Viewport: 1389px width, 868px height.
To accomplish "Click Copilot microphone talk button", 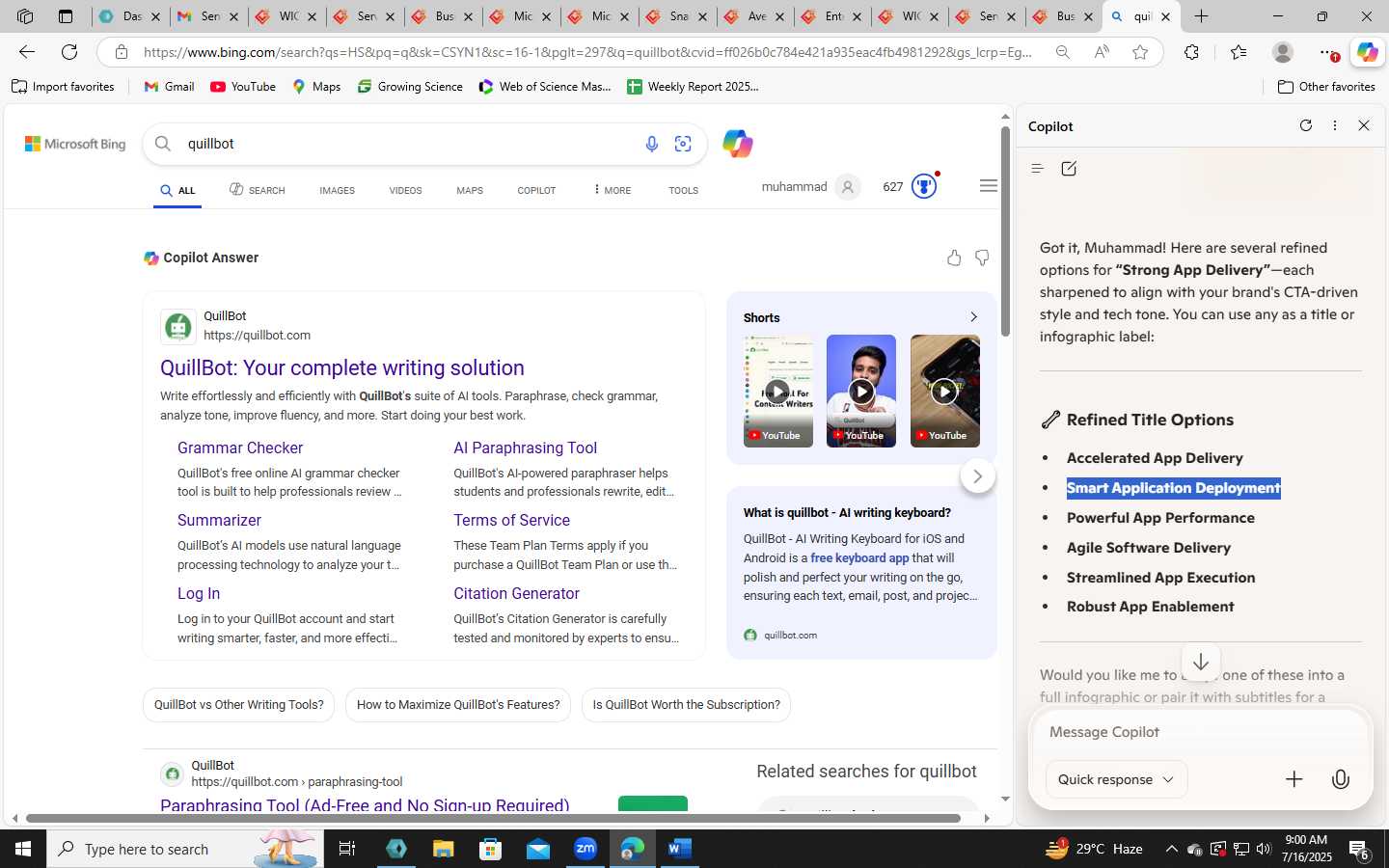I will (x=1340, y=779).
